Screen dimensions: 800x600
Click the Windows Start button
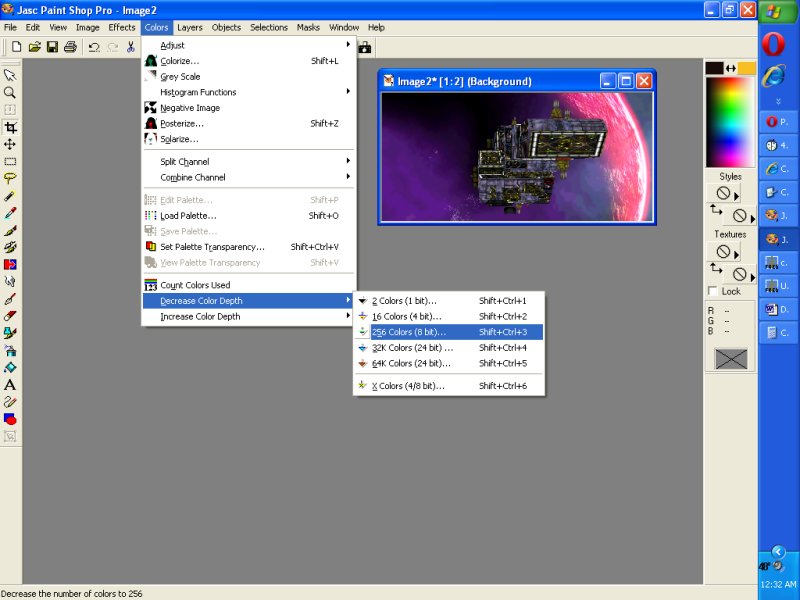(779, 11)
